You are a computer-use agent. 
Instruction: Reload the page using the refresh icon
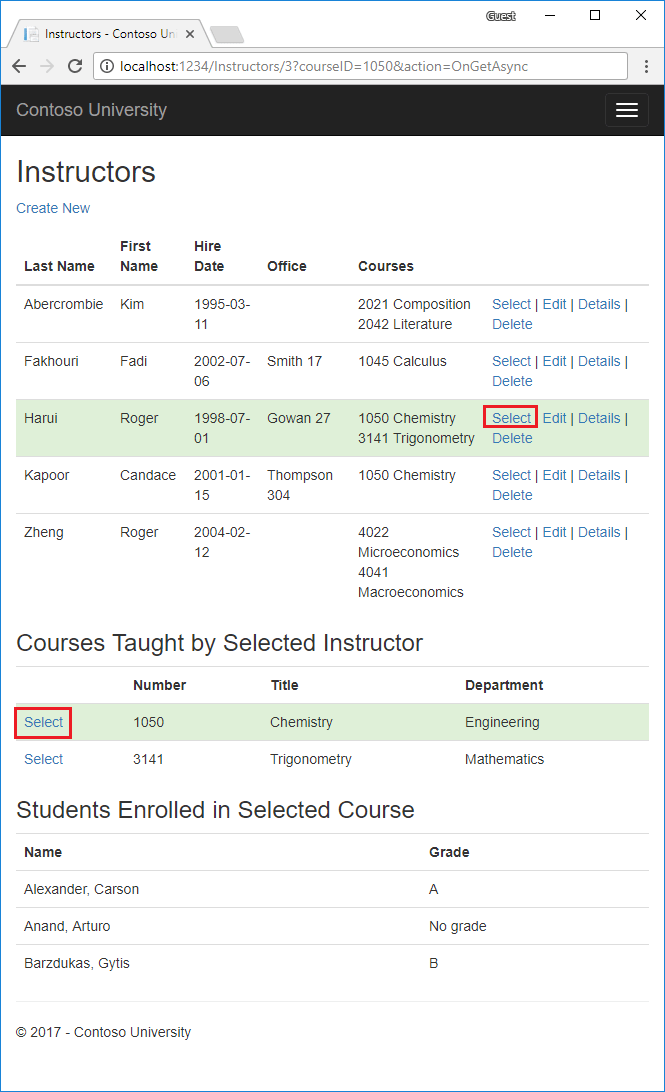point(75,66)
